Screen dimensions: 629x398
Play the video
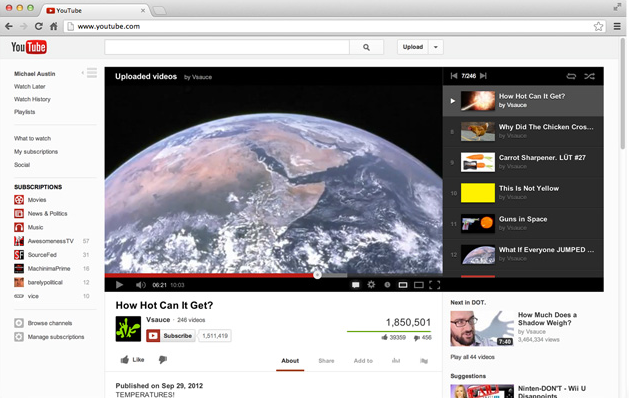click(x=119, y=285)
